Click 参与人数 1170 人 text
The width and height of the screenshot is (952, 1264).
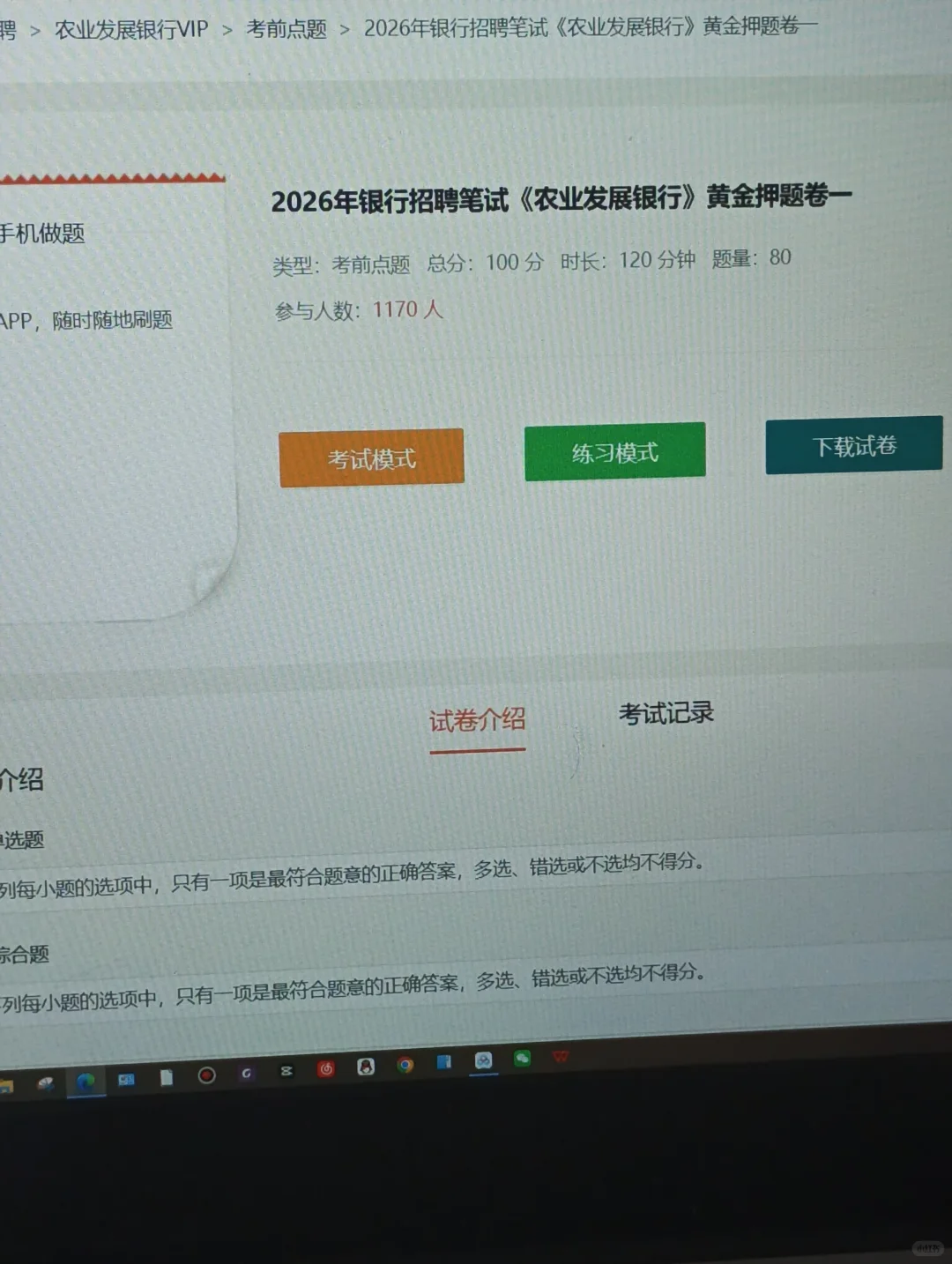click(359, 310)
